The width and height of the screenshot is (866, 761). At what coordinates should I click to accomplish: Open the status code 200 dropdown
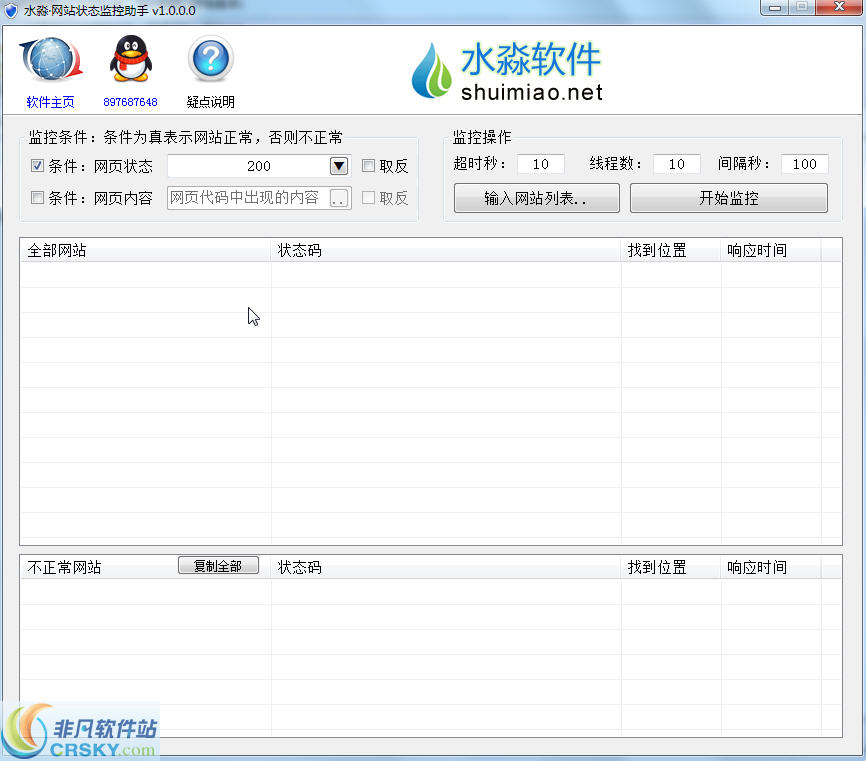click(x=338, y=166)
